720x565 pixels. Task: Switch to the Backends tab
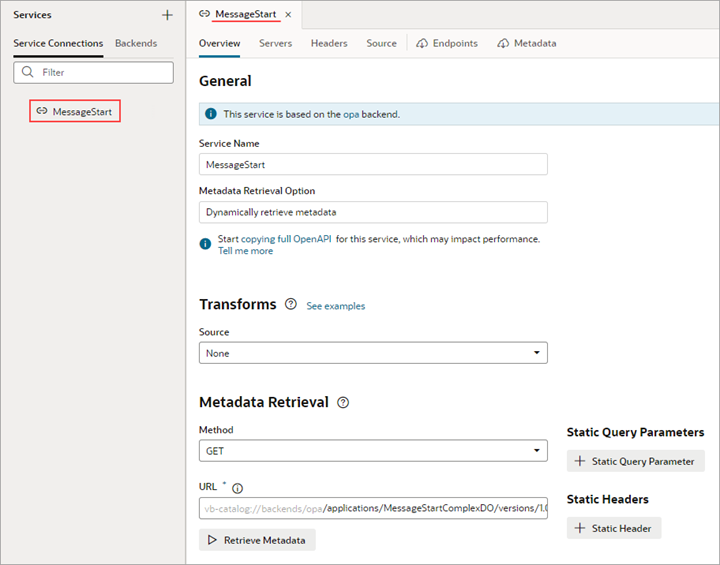(x=136, y=43)
